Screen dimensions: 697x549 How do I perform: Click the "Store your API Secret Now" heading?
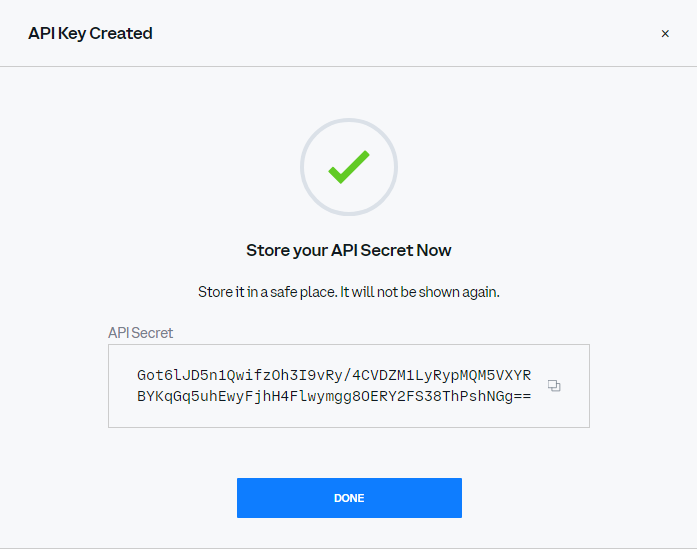point(349,250)
